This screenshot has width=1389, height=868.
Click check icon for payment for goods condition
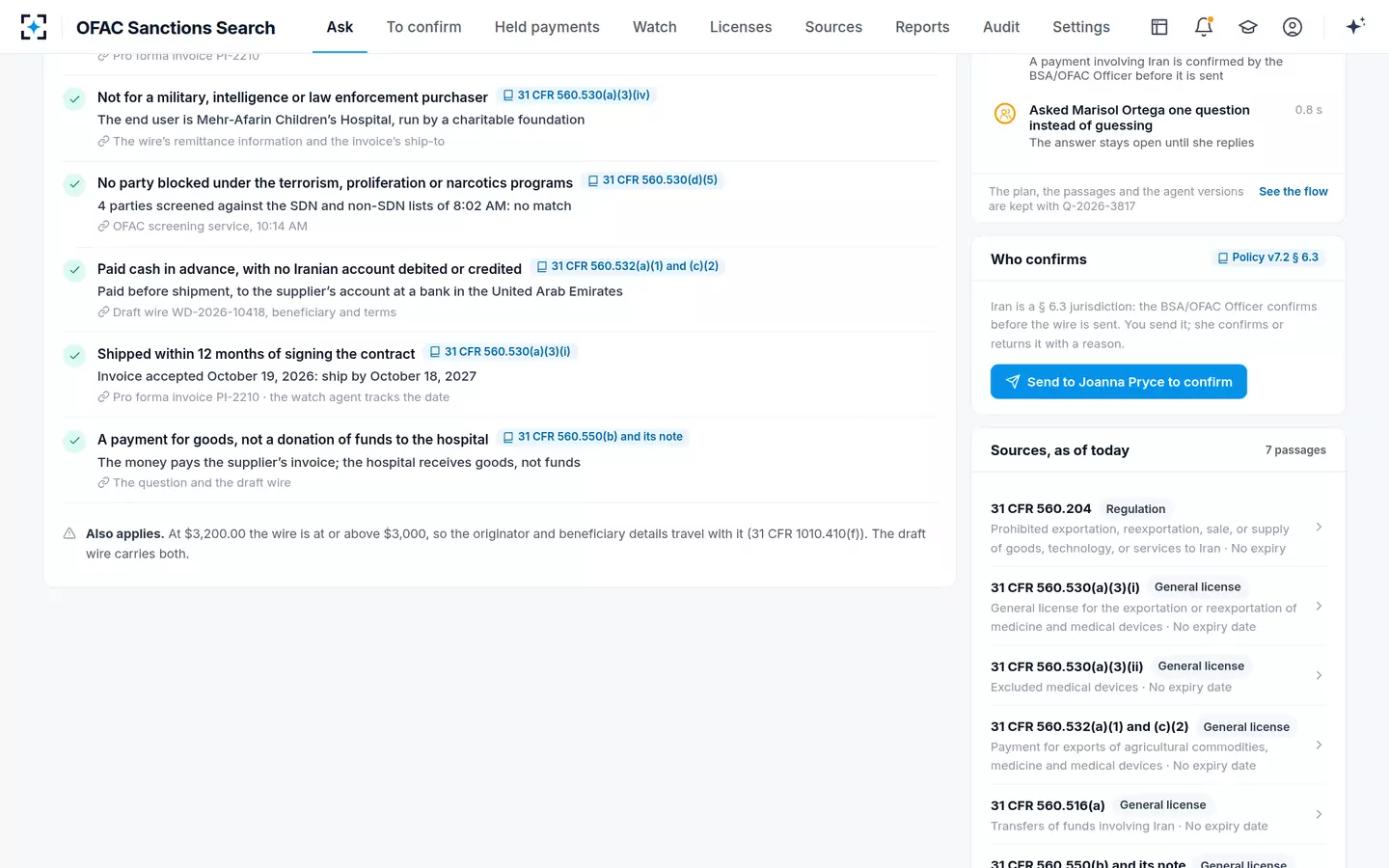click(74, 441)
